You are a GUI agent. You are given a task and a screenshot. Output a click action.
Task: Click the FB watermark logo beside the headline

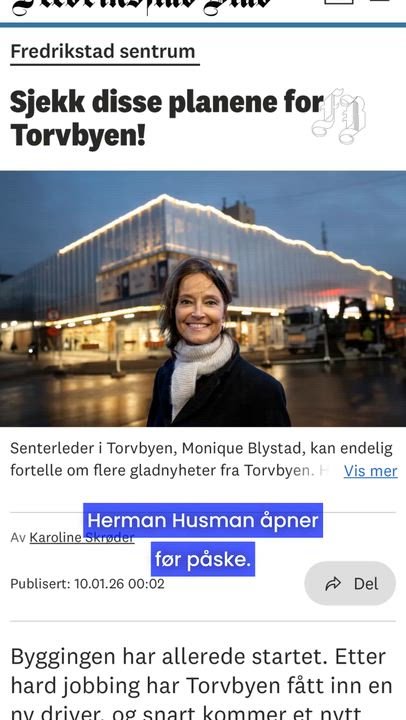click(338, 116)
